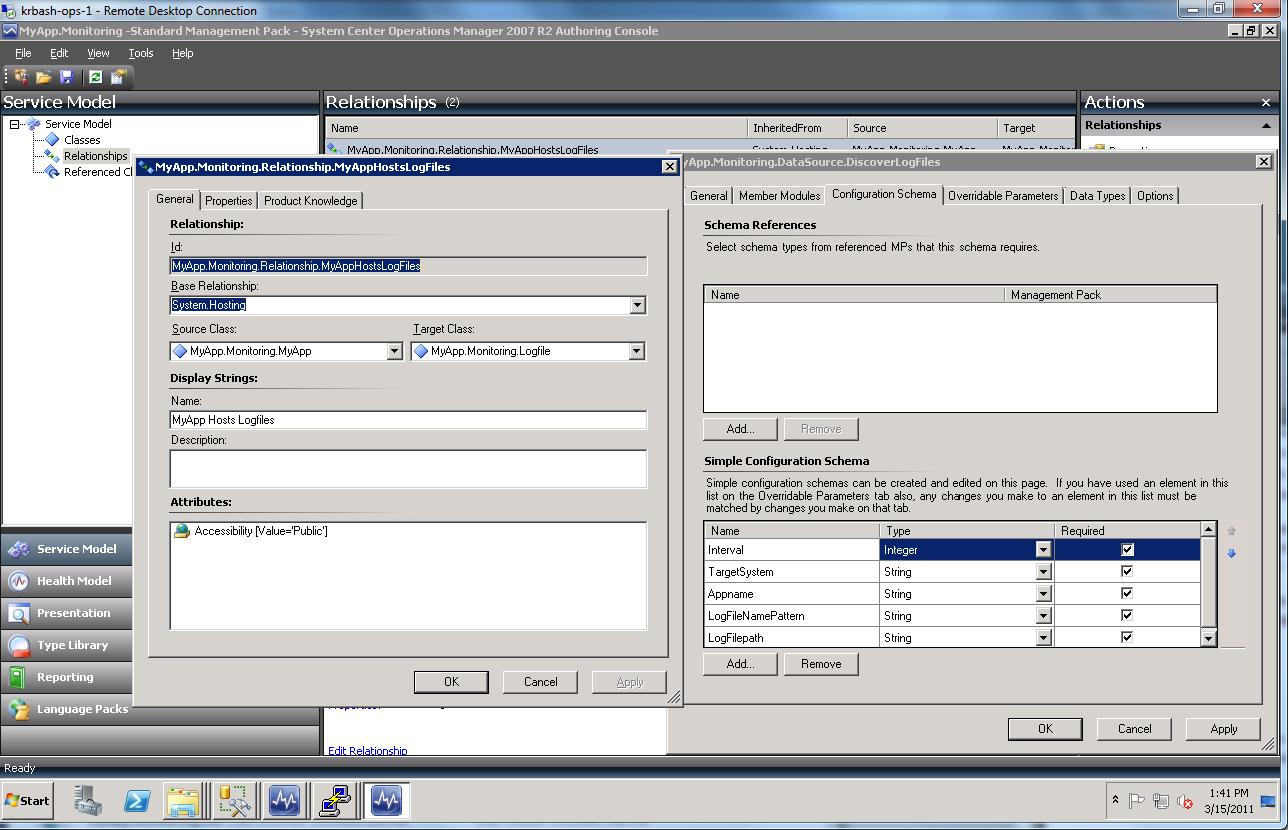This screenshot has width=1288, height=830.
Task: Open the Base Relationship dropdown
Action: coord(637,305)
